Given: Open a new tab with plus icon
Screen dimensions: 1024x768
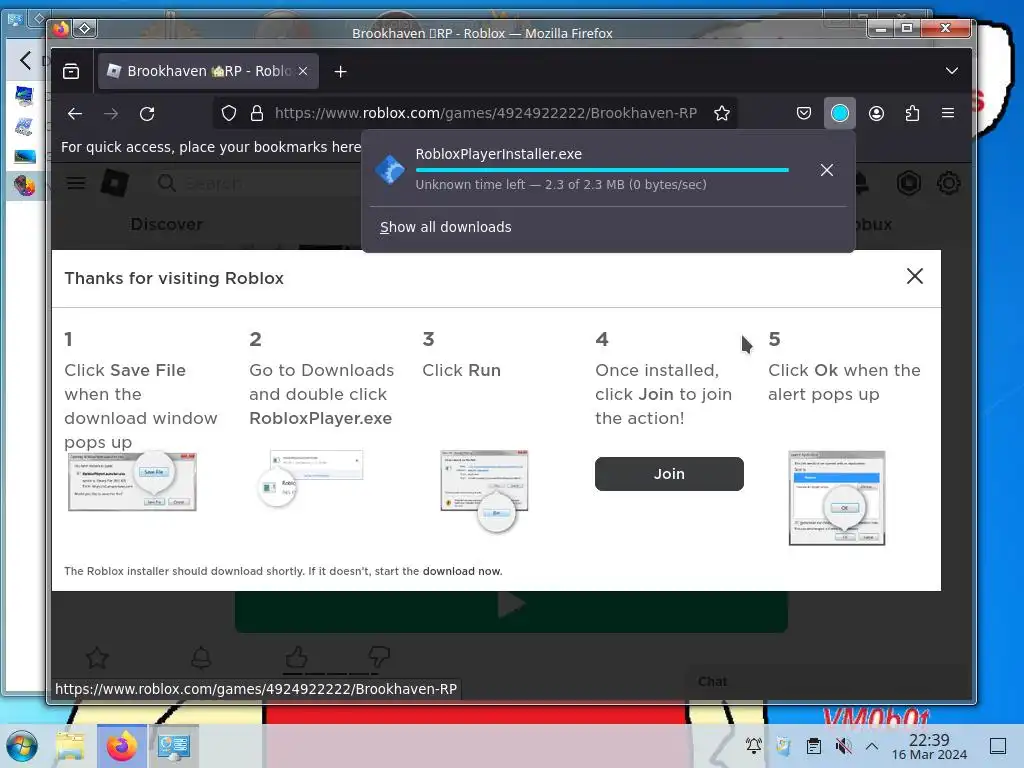Looking at the screenshot, I should (340, 72).
